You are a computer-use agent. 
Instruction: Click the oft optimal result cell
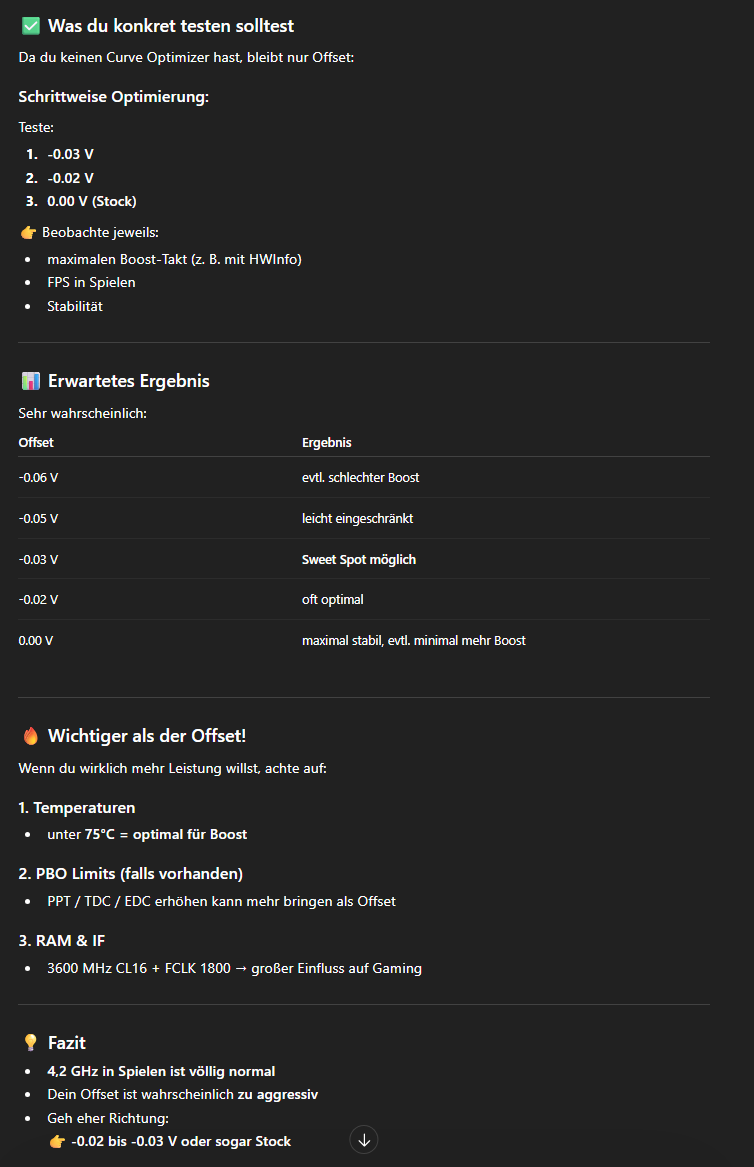[333, 599]
